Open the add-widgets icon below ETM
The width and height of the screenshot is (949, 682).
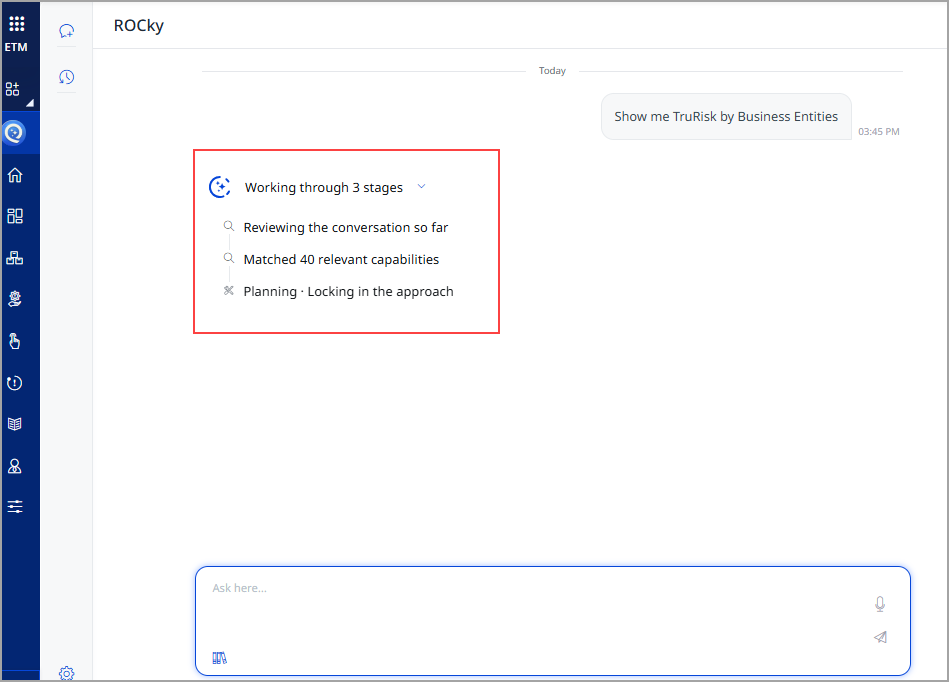point(13,89)
